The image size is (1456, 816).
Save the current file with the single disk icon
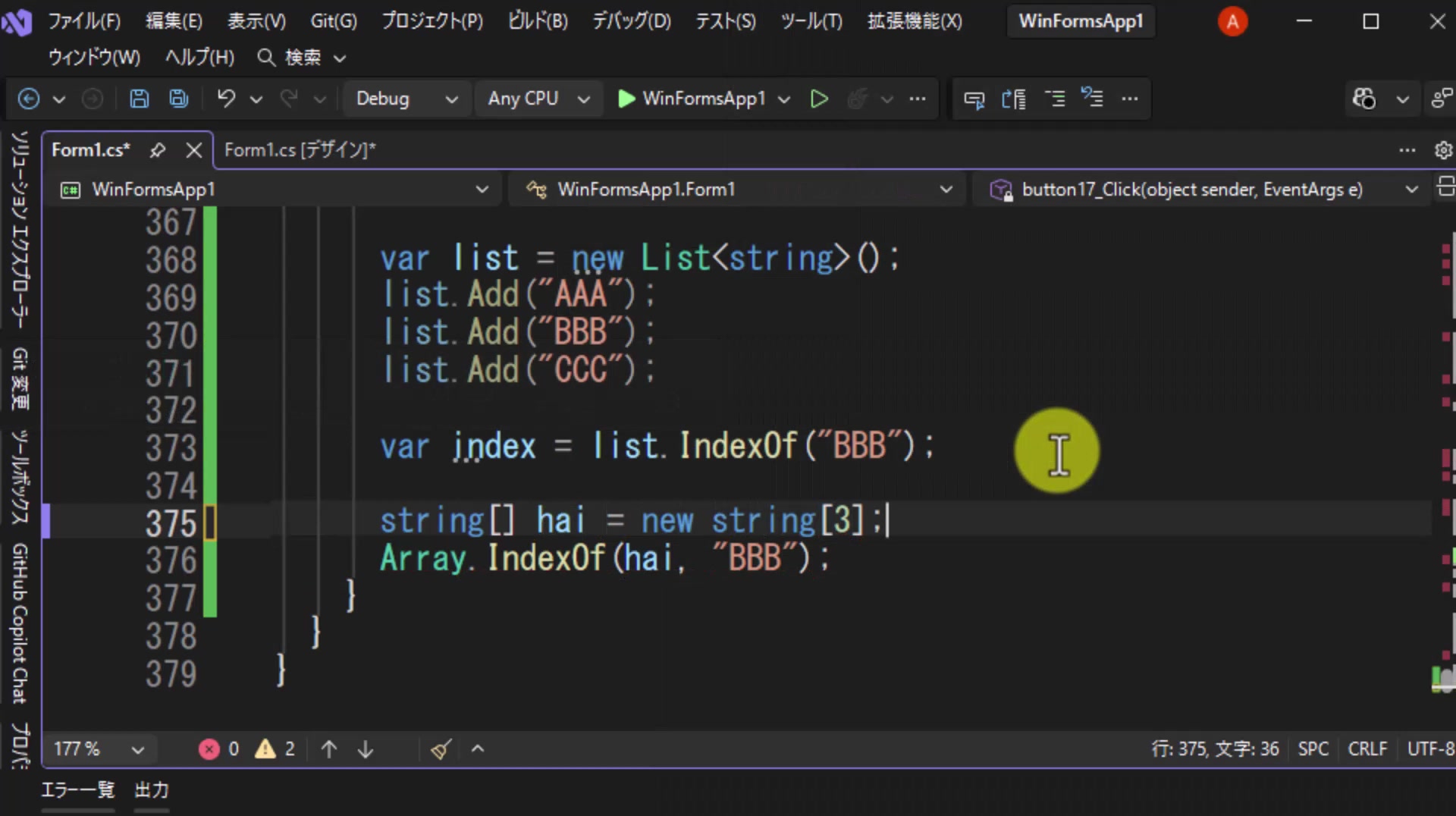(140, 99)
